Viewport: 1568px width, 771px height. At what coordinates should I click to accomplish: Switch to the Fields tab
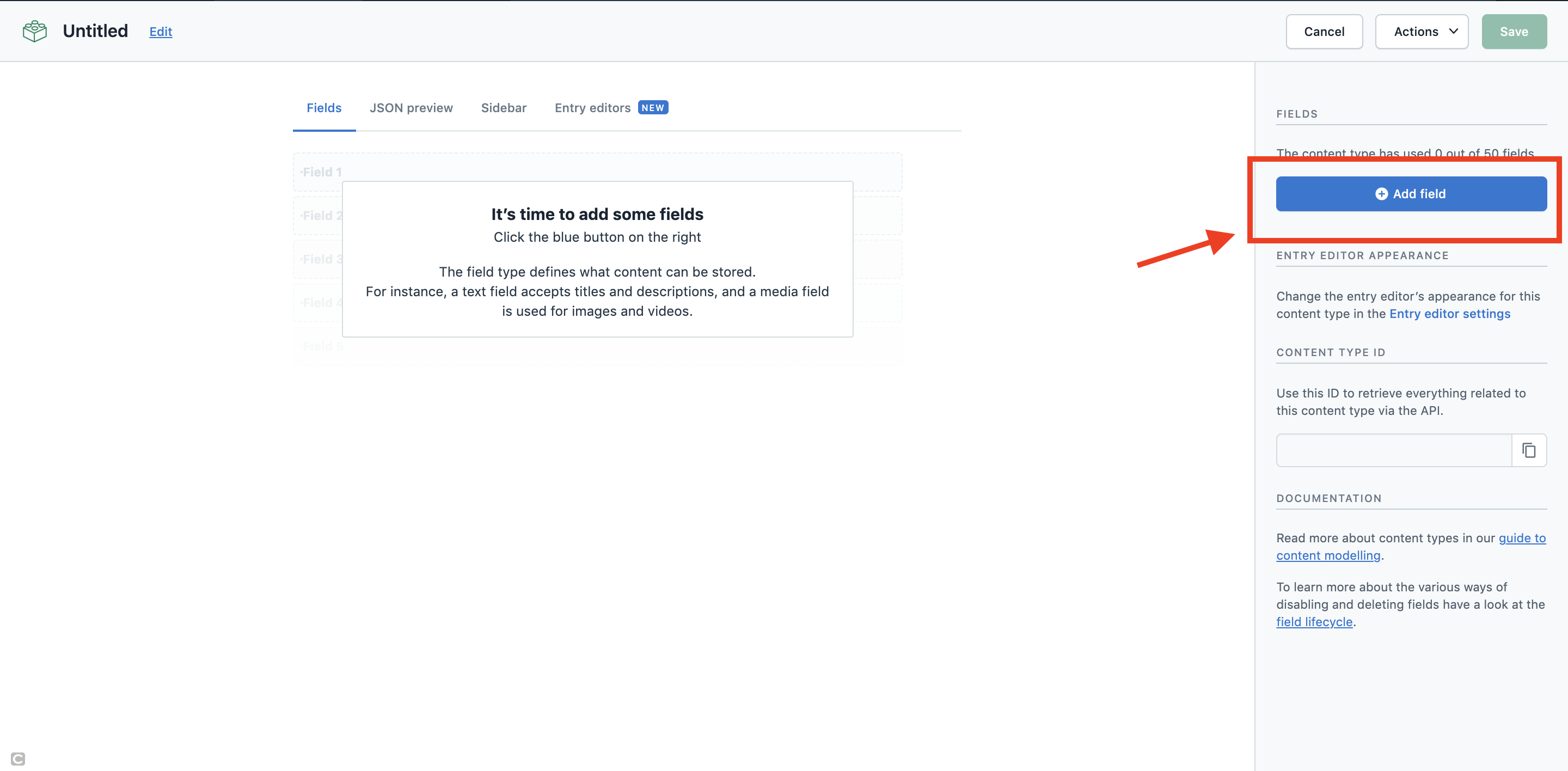[x=324, y=108]
